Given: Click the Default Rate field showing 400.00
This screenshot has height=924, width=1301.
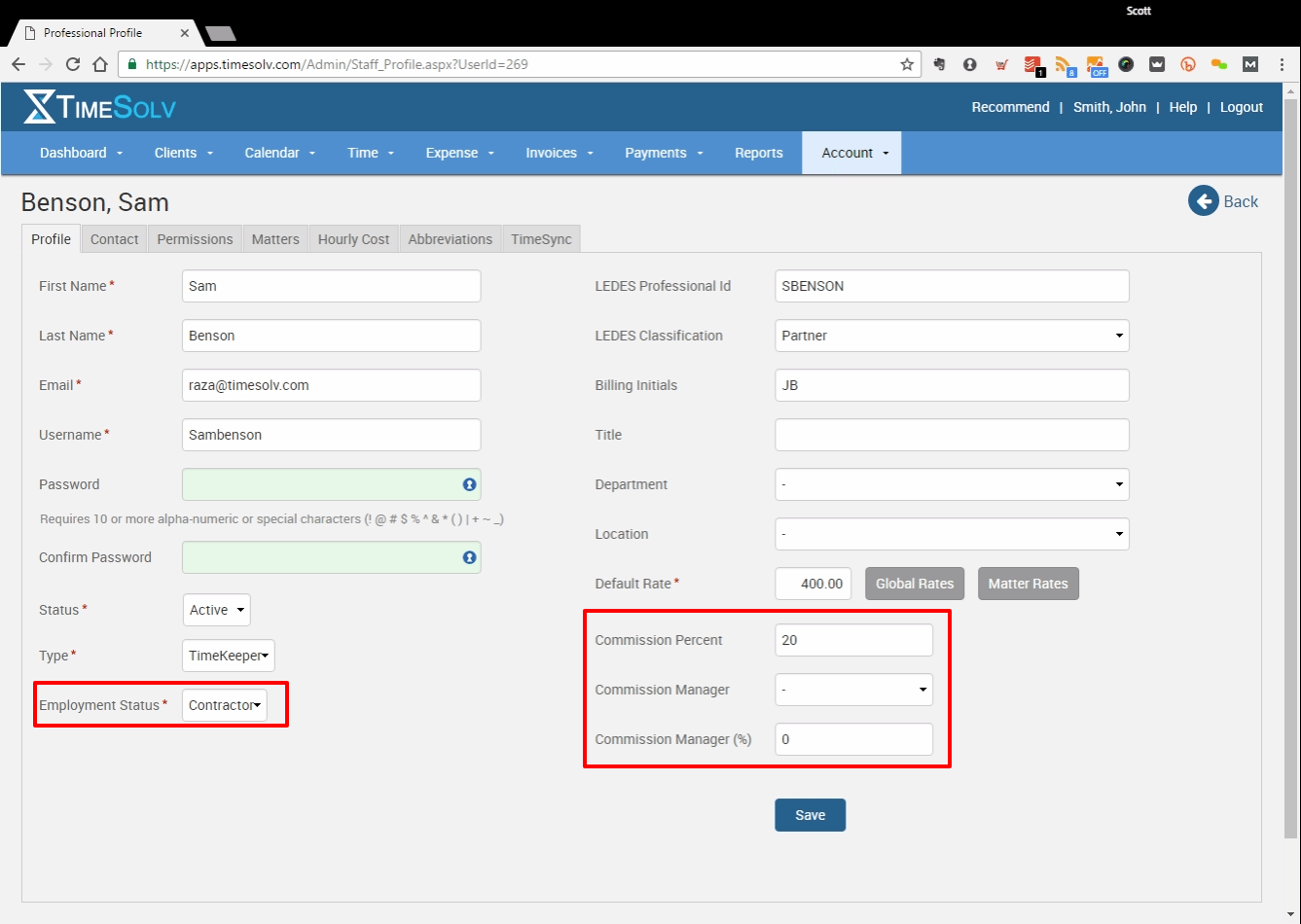Looking at the screenshot, I should click(813, 584).
